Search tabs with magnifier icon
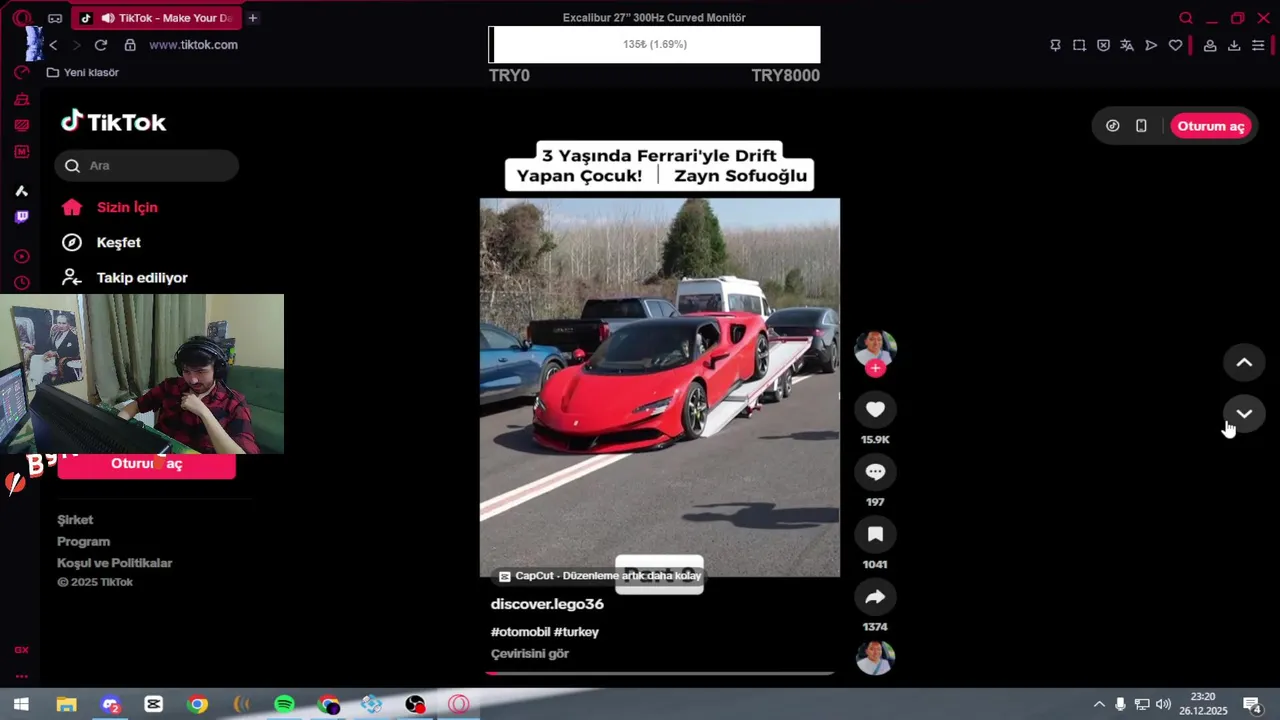This screenshot has height=720, width=1280. pyautogui.click(x=1186, y=18)
